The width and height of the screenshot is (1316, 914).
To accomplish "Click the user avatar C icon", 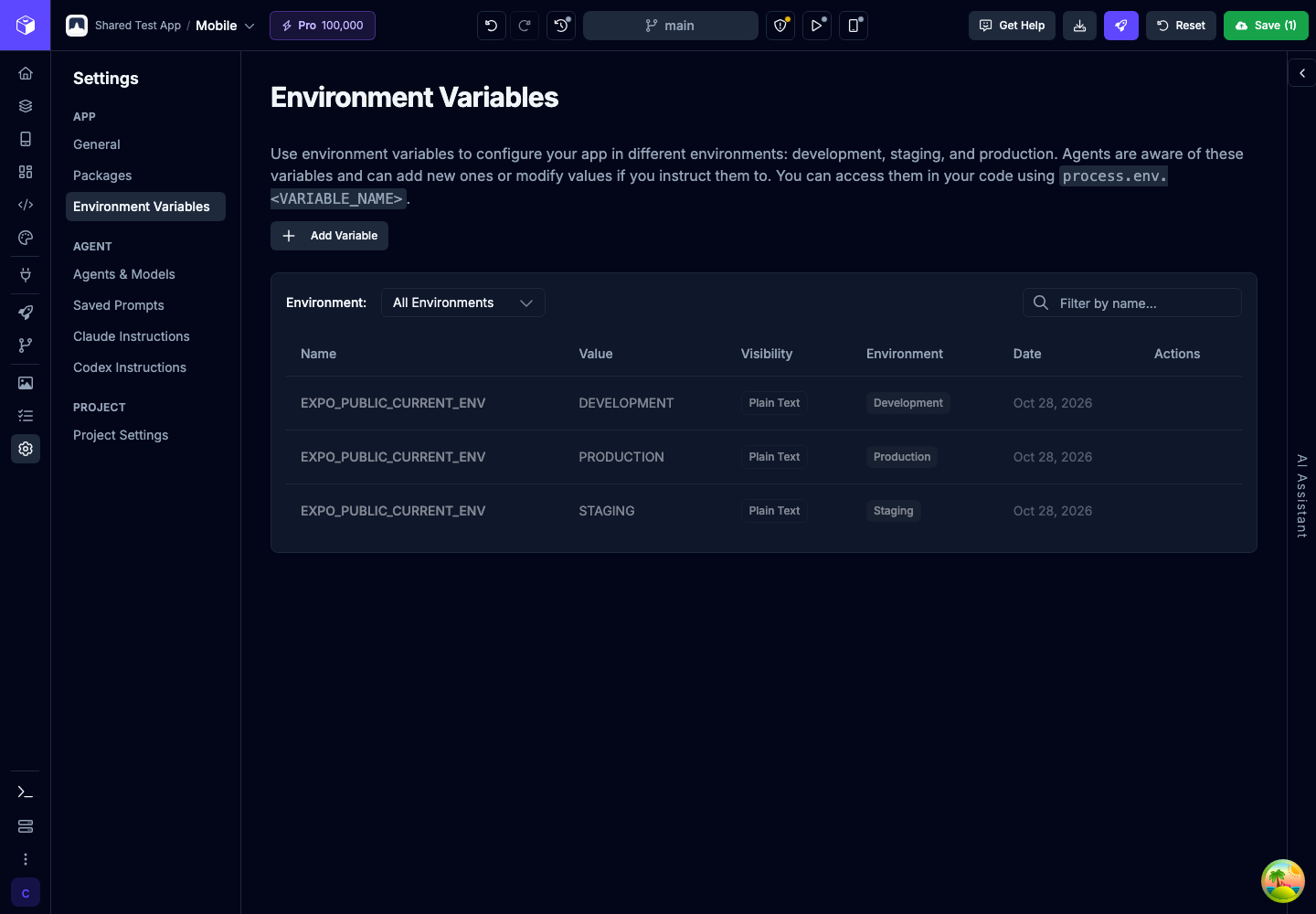I will coord(26,893).
